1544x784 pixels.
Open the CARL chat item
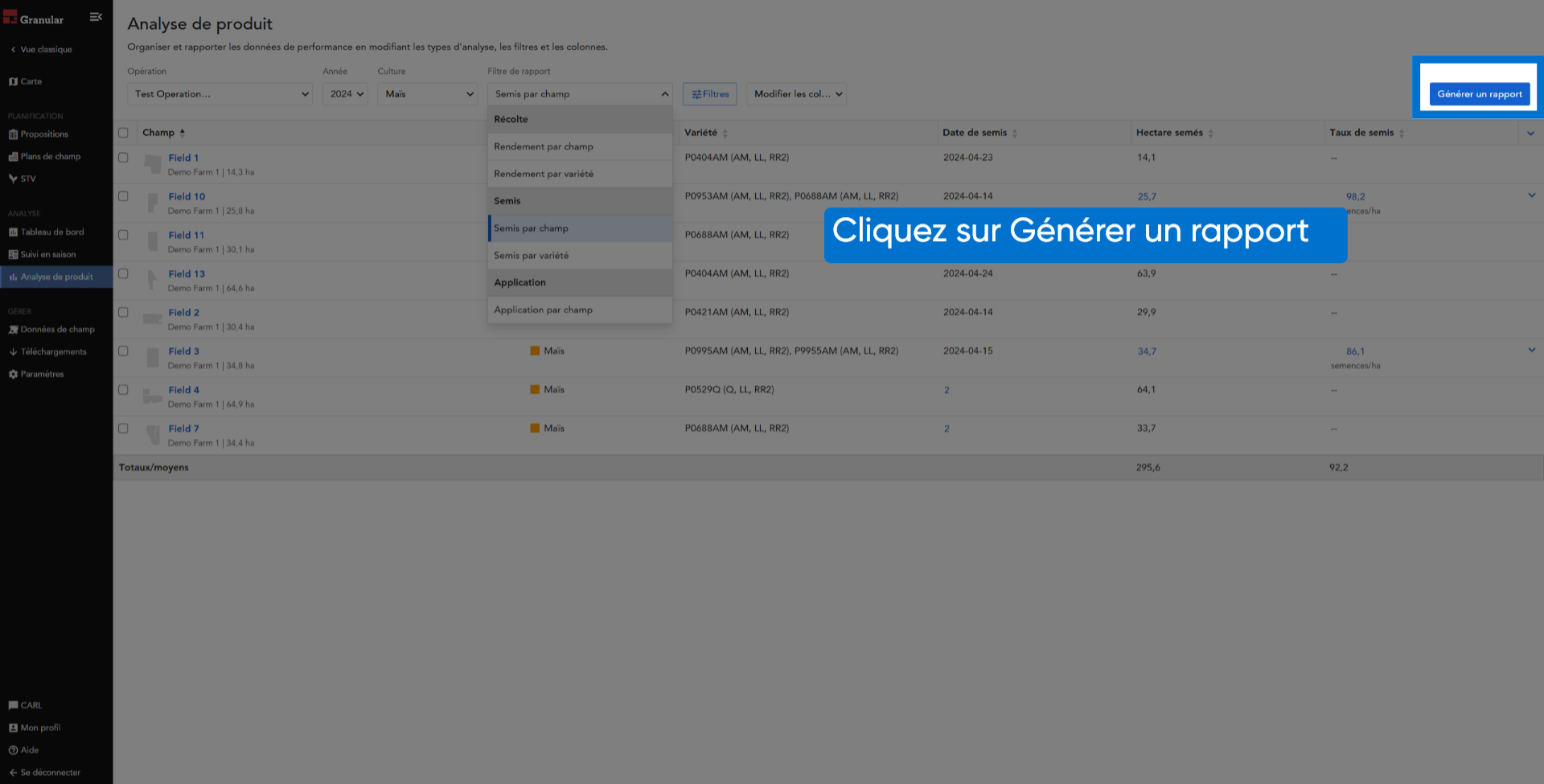(x=25, y=706)
